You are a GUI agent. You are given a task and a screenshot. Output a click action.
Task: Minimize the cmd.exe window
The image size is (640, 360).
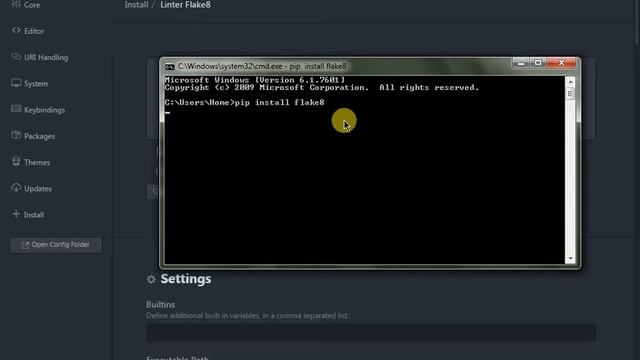point(521,63)
